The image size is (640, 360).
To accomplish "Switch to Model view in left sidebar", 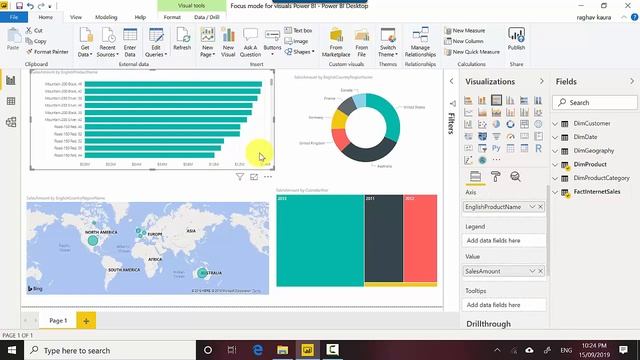I will coord(11,122).
